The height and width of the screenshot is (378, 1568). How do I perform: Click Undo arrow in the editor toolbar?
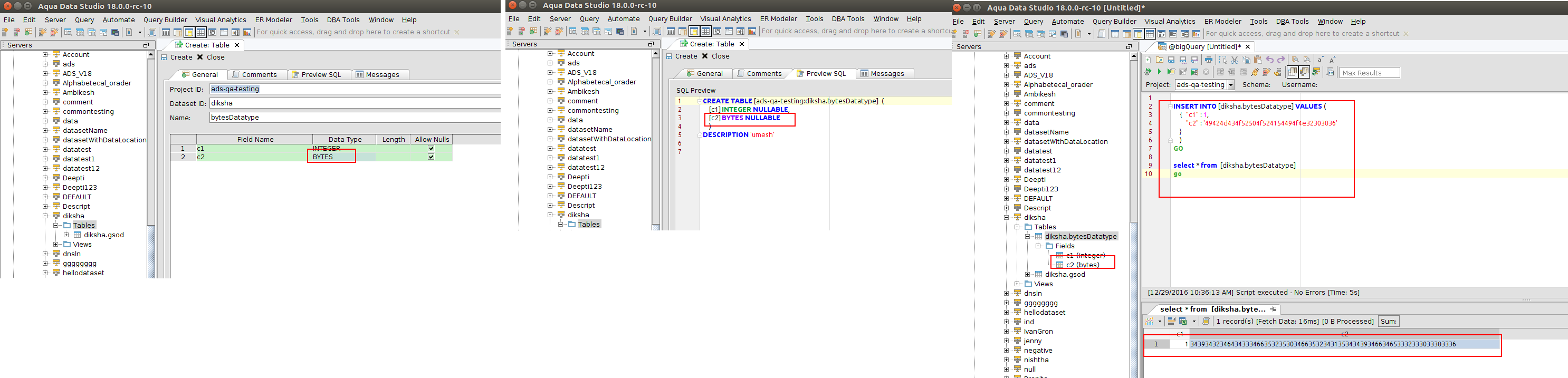[x=1270, y=60]
